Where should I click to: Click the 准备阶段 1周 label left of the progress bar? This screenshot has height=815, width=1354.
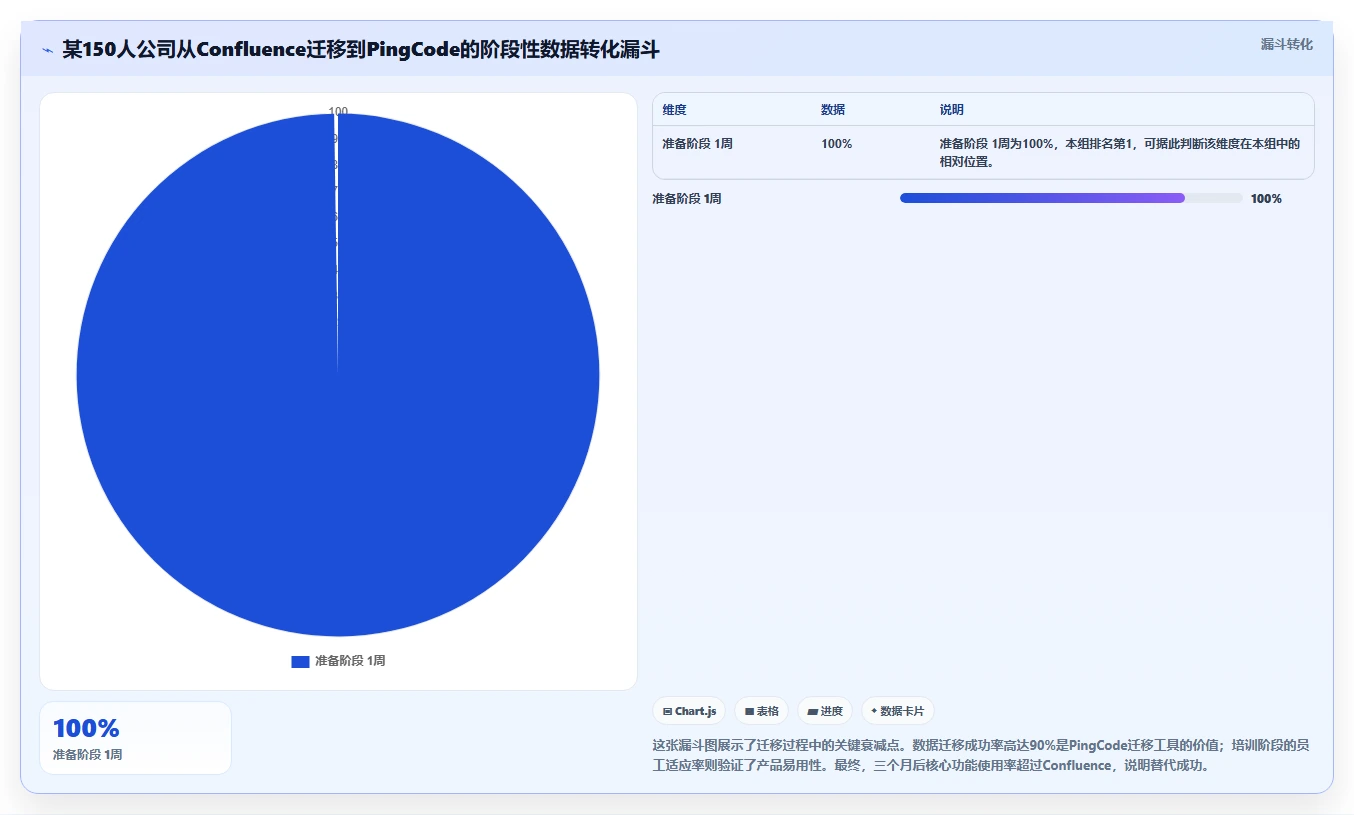(x=687, y=199)
